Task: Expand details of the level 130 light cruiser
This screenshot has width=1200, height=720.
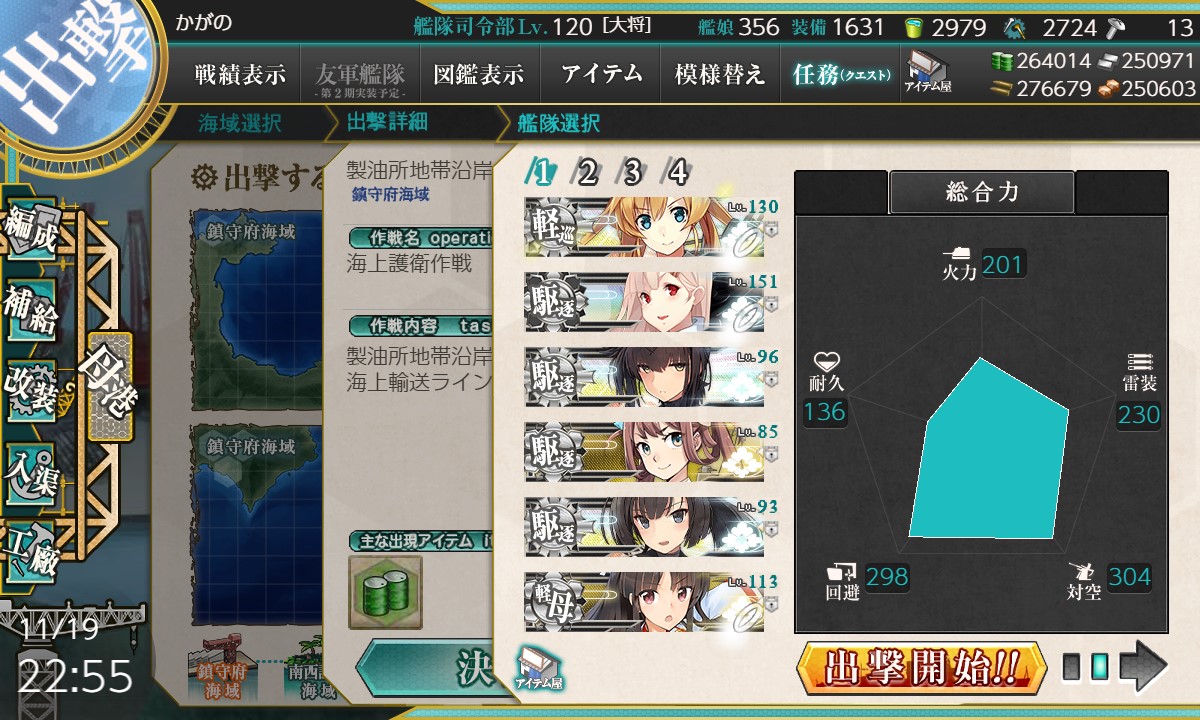Action: coord(773,228)
